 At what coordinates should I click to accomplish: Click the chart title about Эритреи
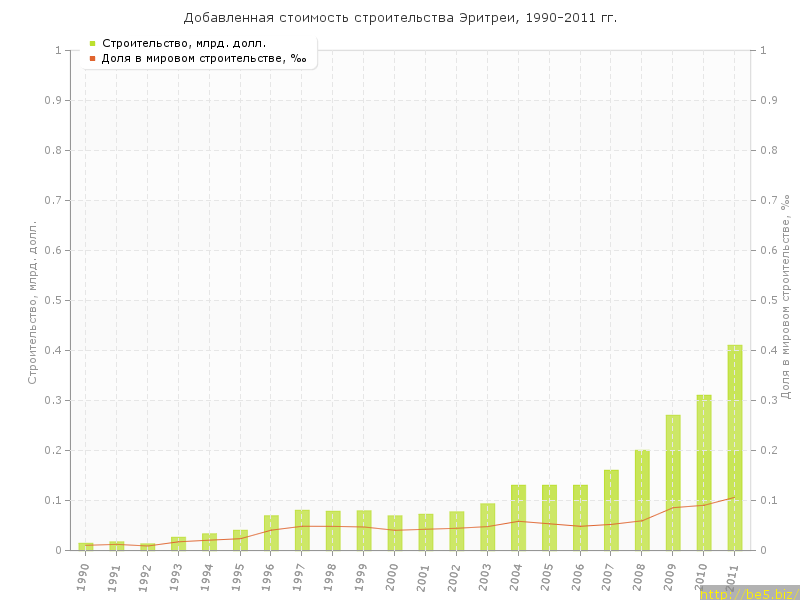click(x=400, y=18)
